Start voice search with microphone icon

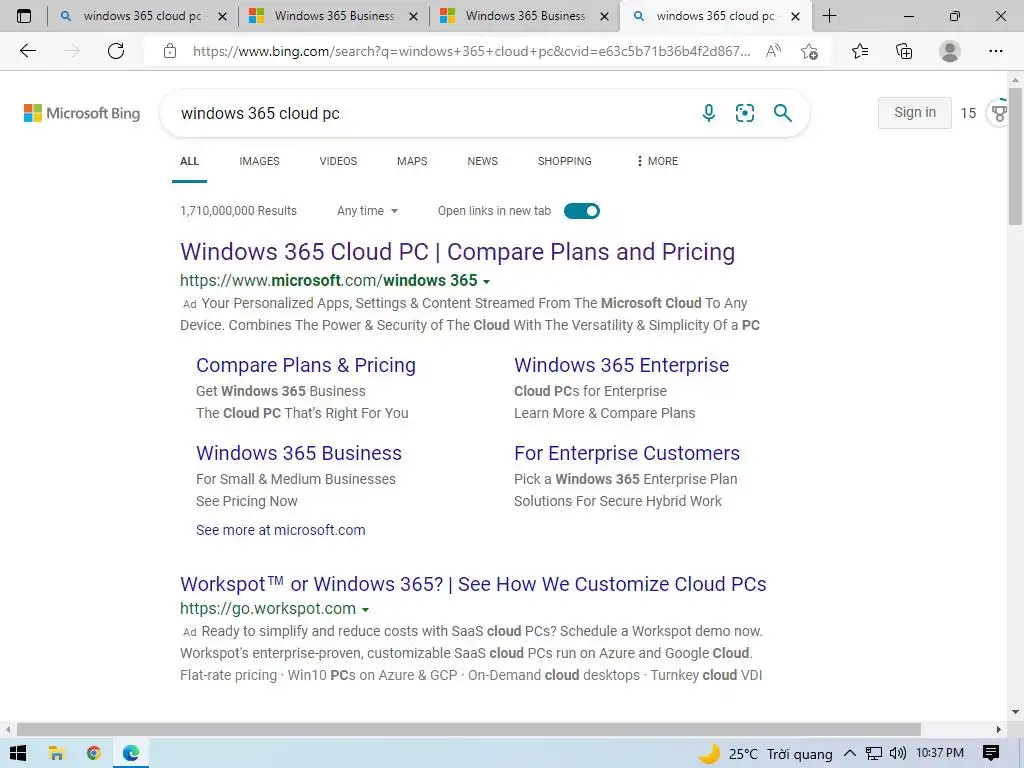pos(709,113)
